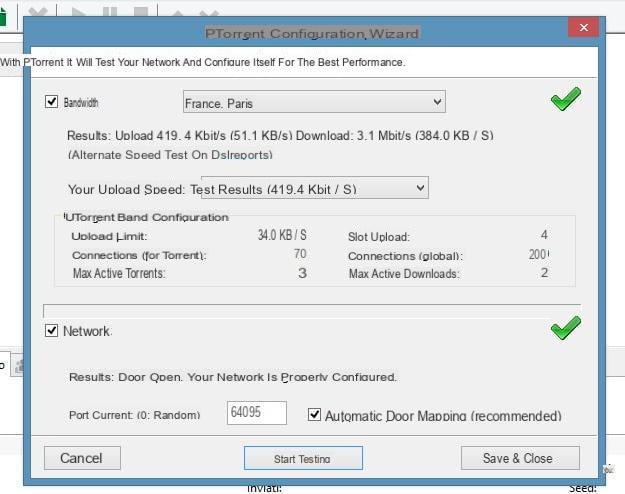Click the Slot Upload value 4
This screenshot has height=494, width=625.
point(544,234)
